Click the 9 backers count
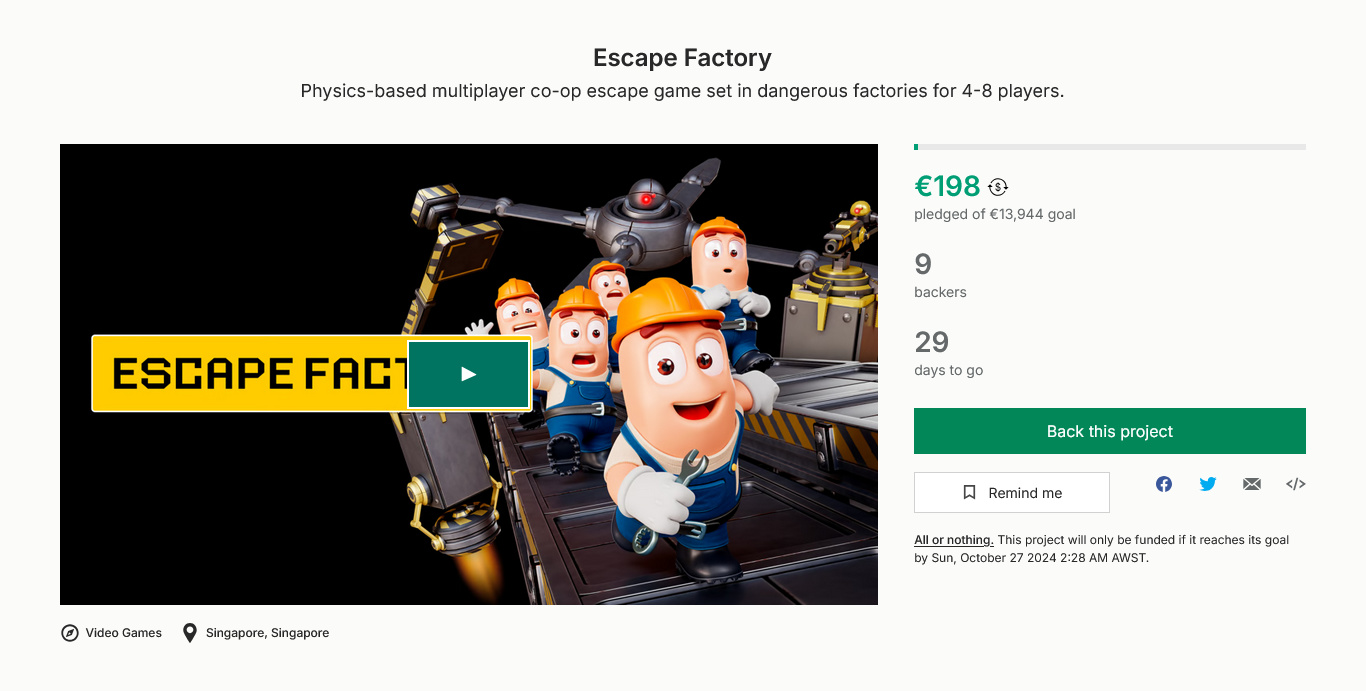The width and height of the screenshot is (1366, 691). (923, 264)
